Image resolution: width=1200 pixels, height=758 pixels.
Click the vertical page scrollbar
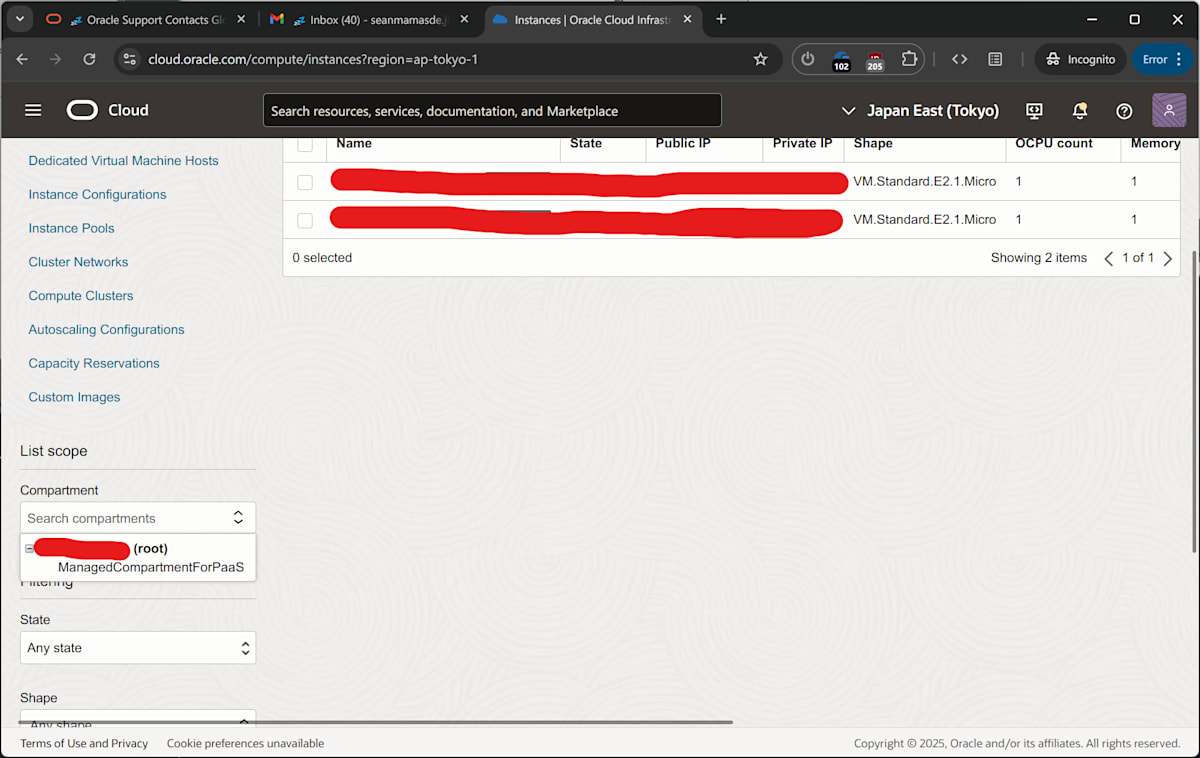click(x=1194, y=400)
